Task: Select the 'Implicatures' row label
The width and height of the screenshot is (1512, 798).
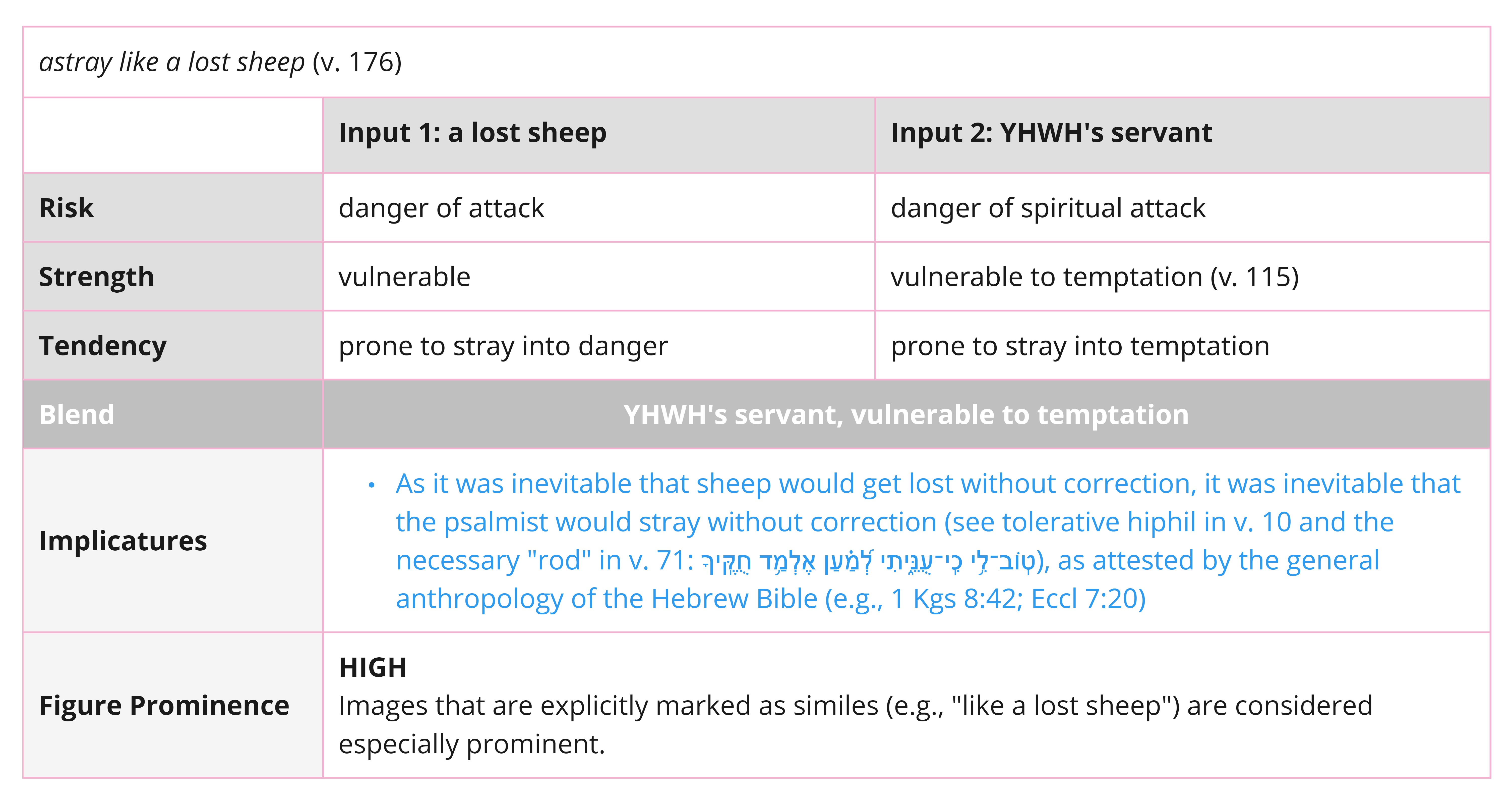Action: [x=123, y=541]
